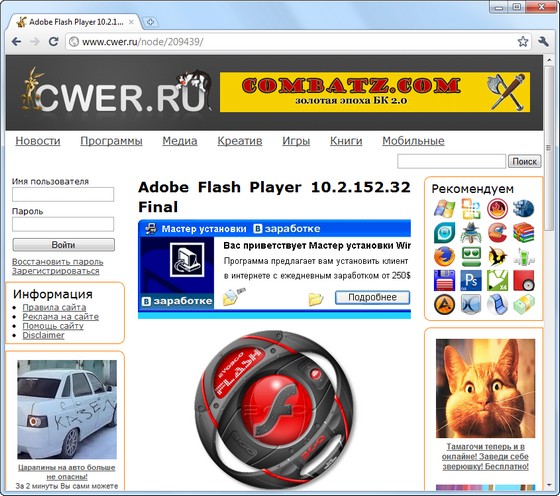The height and width of the screenshot is (496, 560).
Task: Open the Книги menu item
Action: tap(346, 141)
